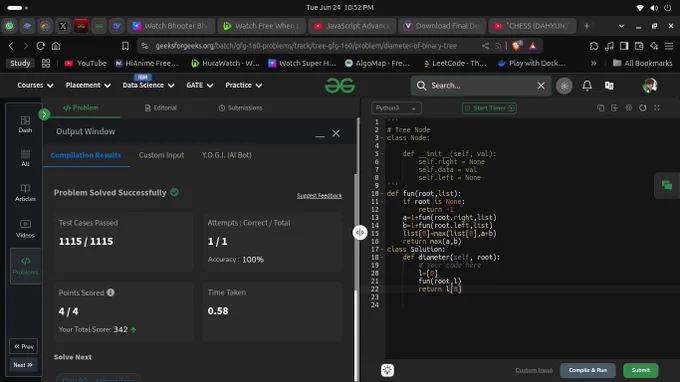Screen dimensions: 680x382
Task: Go to browser home page
Action: pos(56,46)
